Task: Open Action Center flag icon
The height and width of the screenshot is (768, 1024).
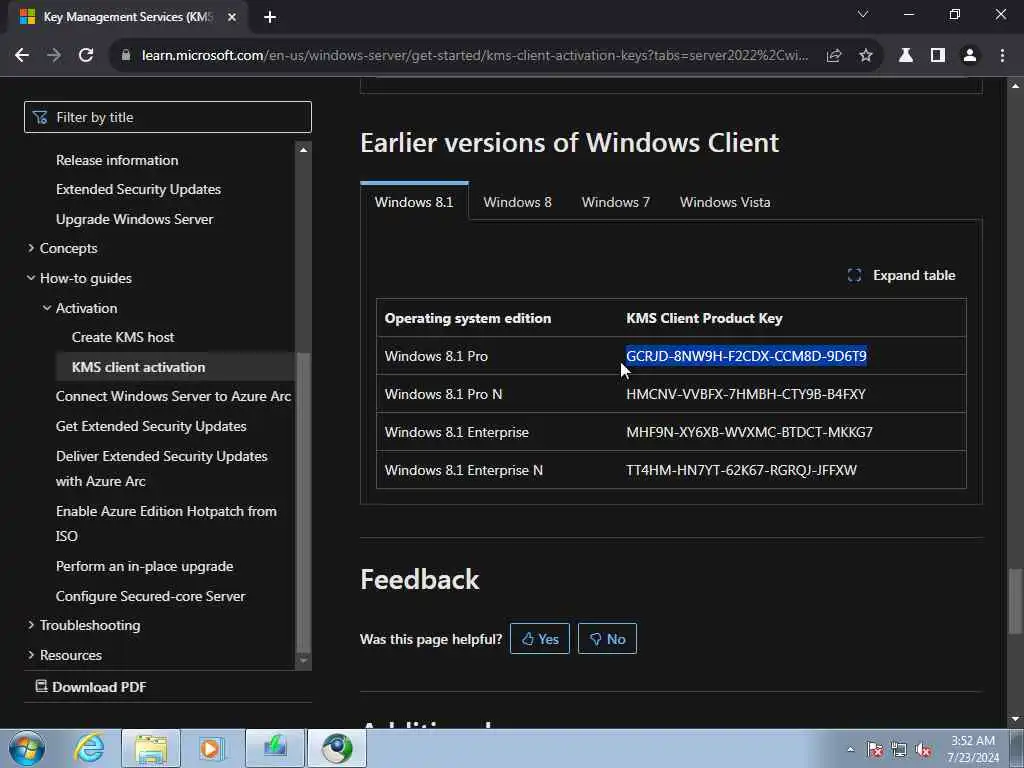Action: (x=875, y=749)
